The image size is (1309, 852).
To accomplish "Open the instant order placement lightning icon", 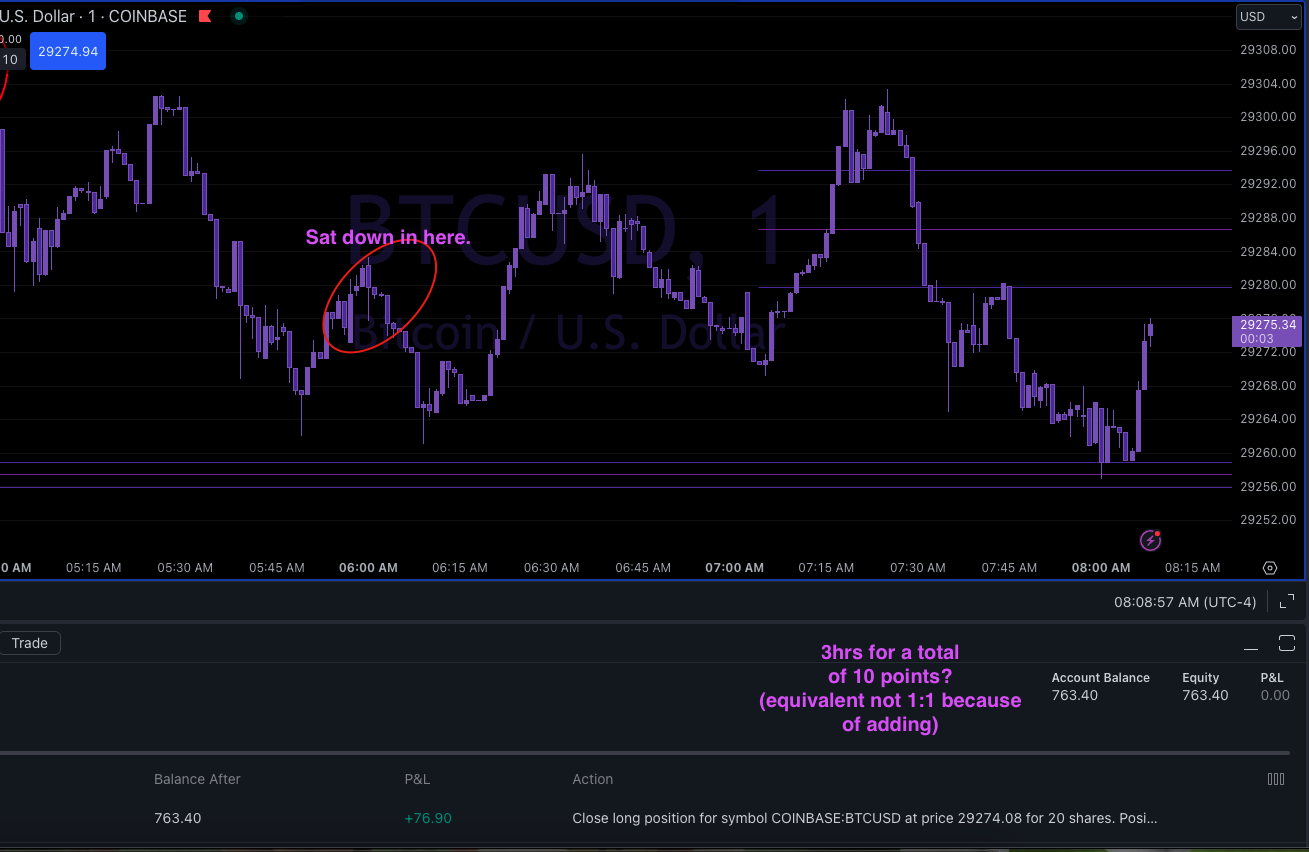I will 1150,540.
